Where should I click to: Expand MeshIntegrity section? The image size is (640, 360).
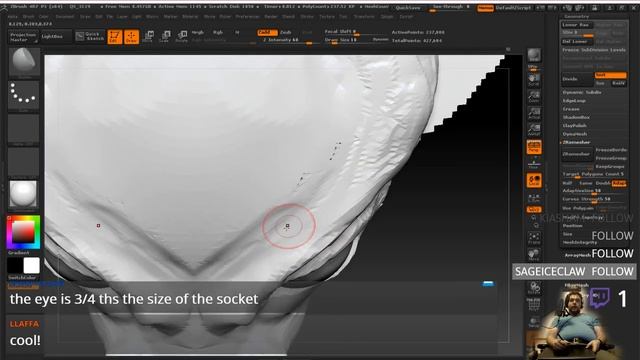(580, 242)
